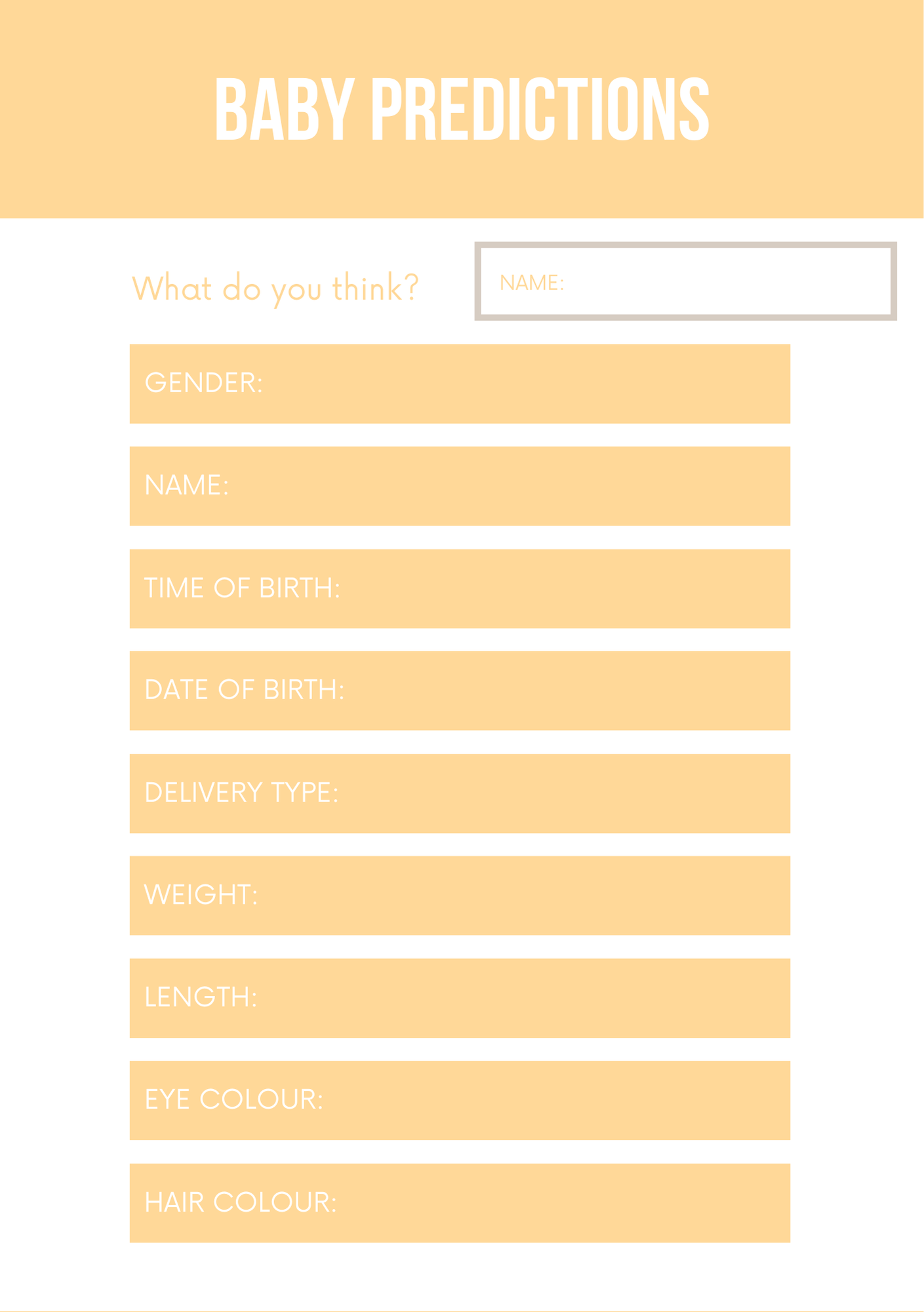The height and width of the screenshot is (1312, 924).
Task: Click the GENDER: label text
Action: click(203, 383)
